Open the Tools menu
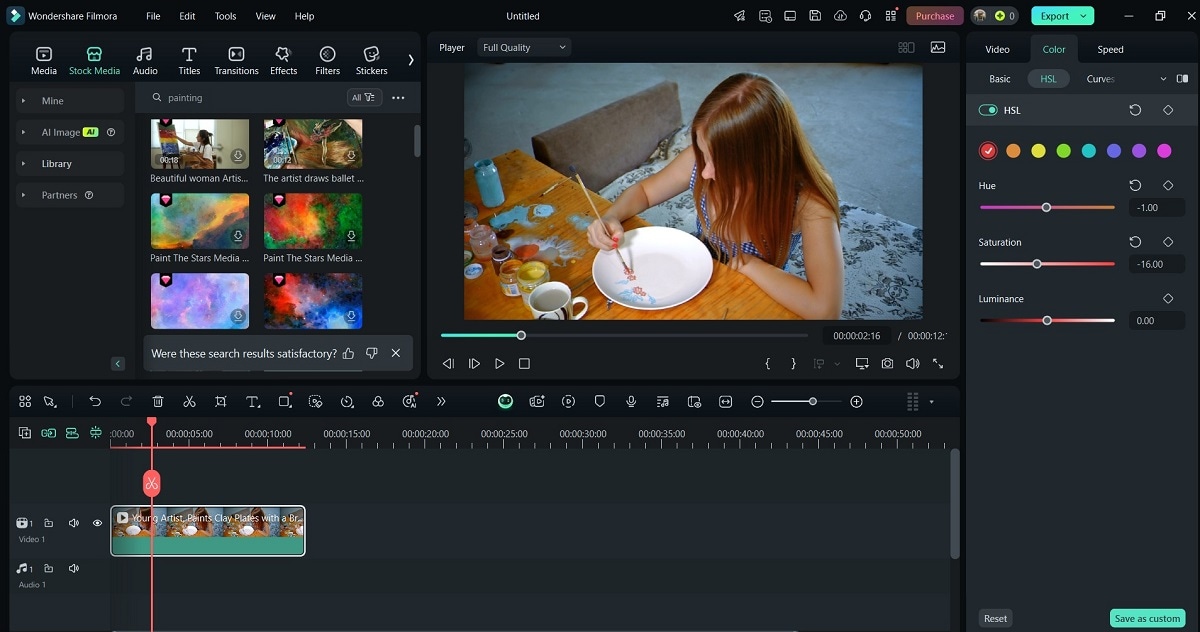 [226, 16]
